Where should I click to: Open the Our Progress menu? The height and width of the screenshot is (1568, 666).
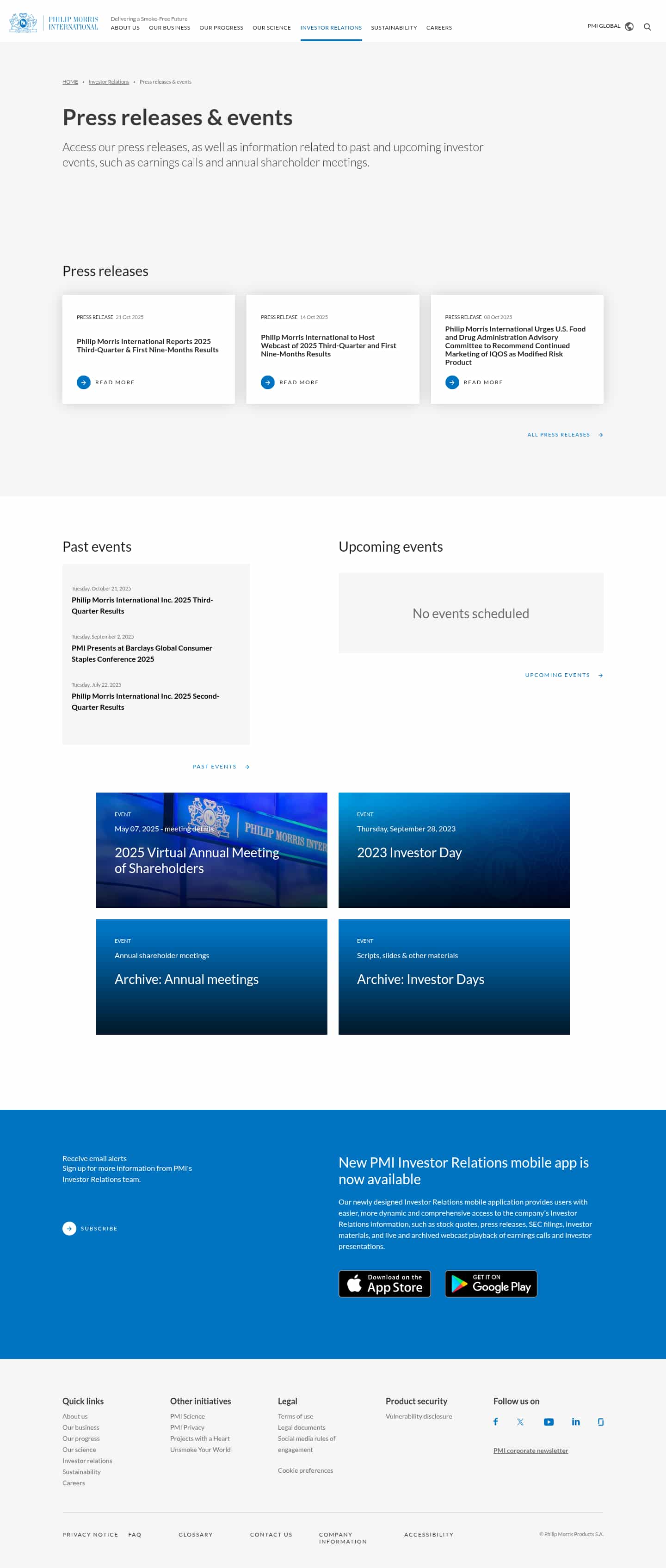pyautogui.click(x=221, y=28)
